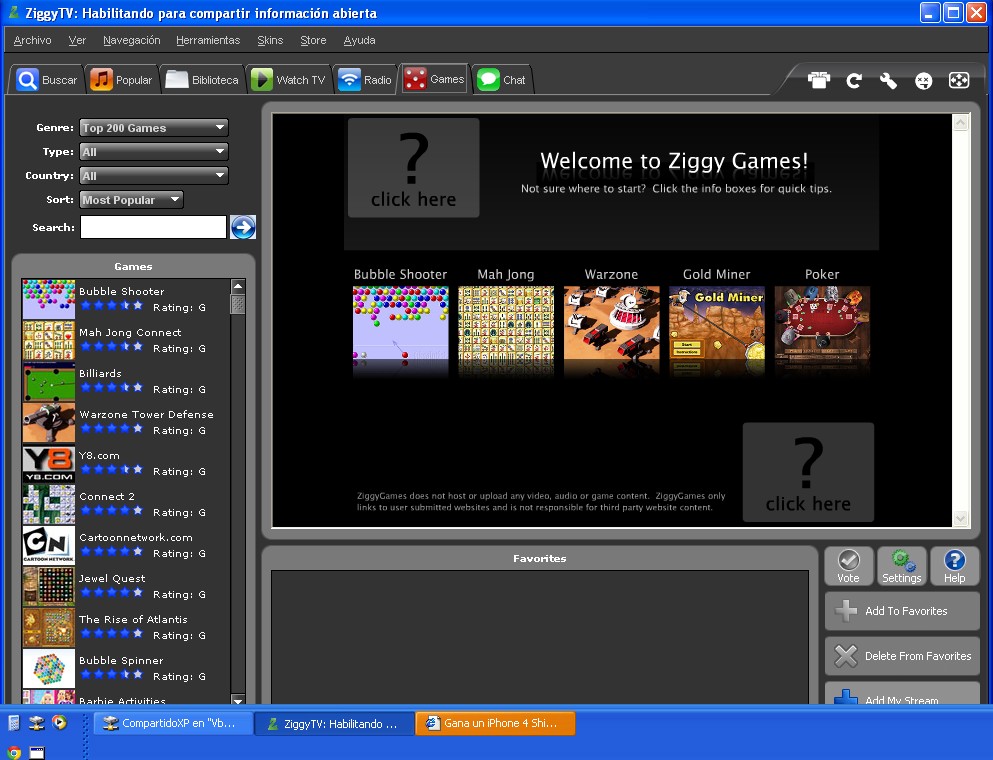The height and width of the screenshot is (760, 993).
Task: Switch to the Buscar tab
Action: (x=47, y=80)
